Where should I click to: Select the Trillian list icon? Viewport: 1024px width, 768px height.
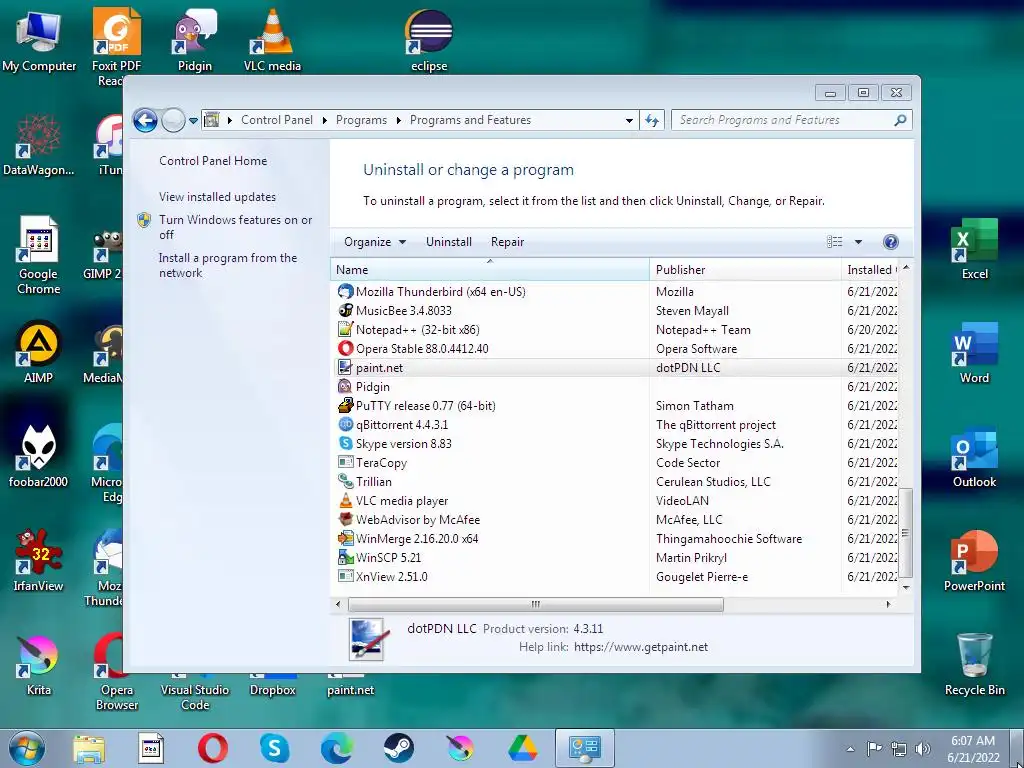345,481
